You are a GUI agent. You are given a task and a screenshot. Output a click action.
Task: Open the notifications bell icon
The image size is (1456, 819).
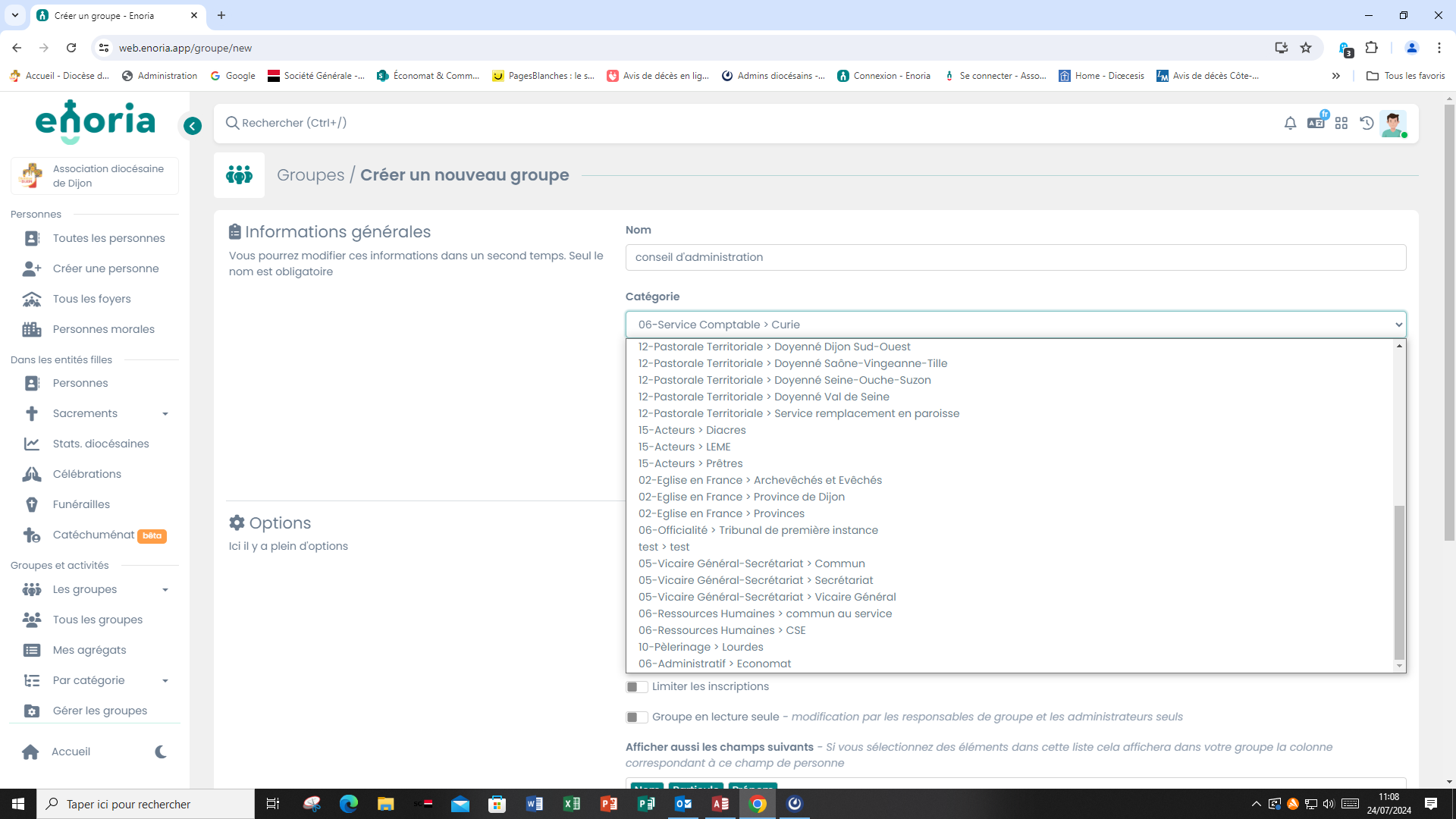pos(1290,123)
